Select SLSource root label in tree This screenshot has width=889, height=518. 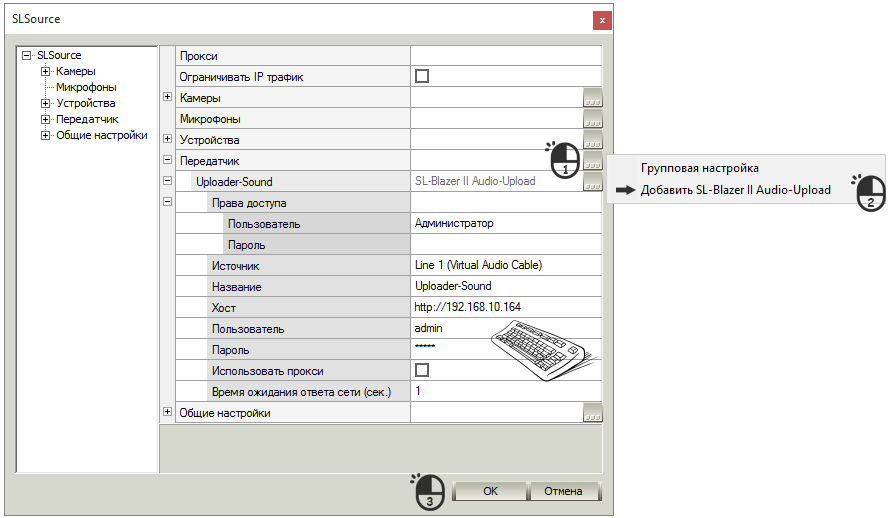coord(59,56)
